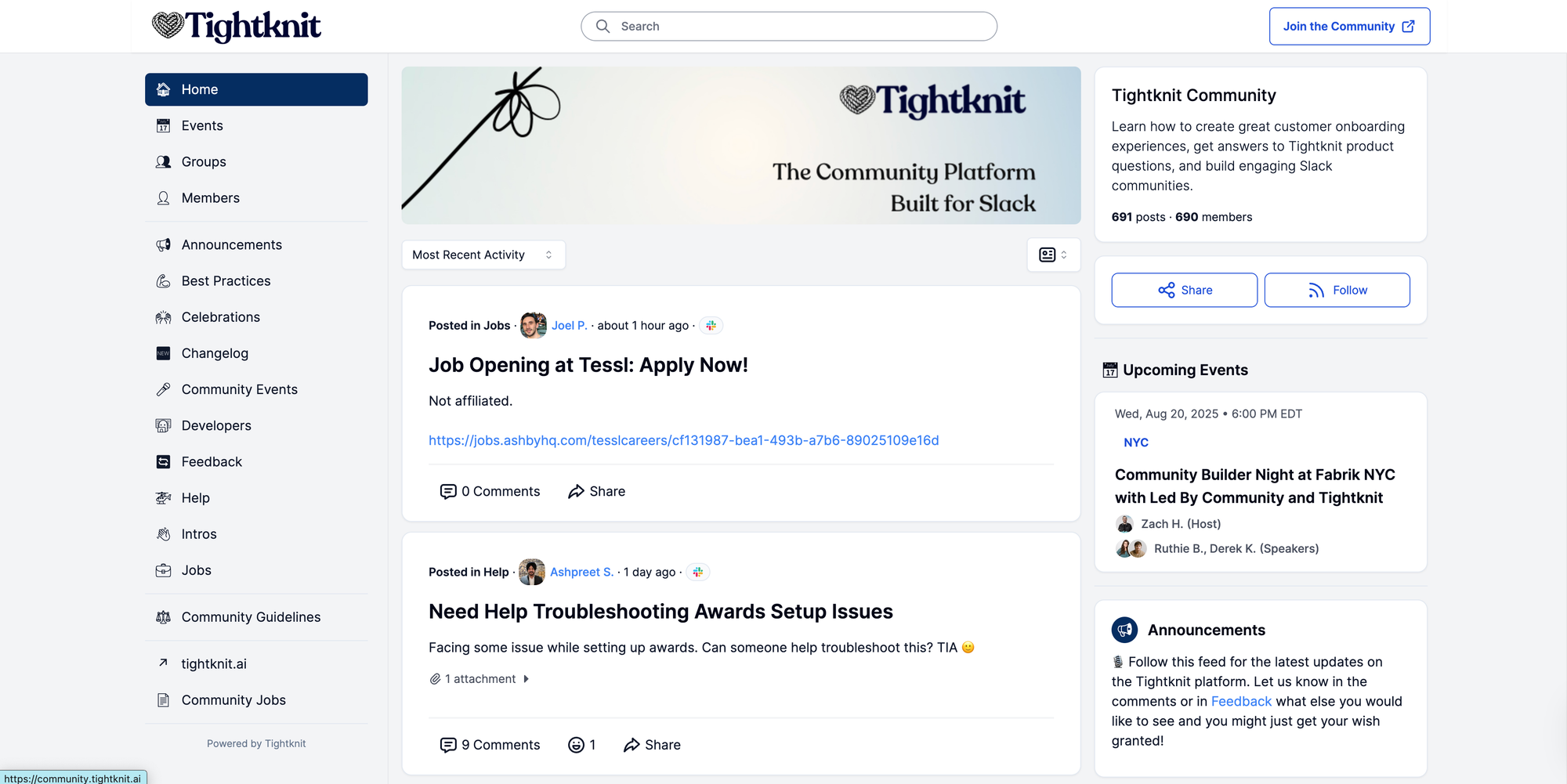Expand the 1 attachment disclosure

coord(480,679)
